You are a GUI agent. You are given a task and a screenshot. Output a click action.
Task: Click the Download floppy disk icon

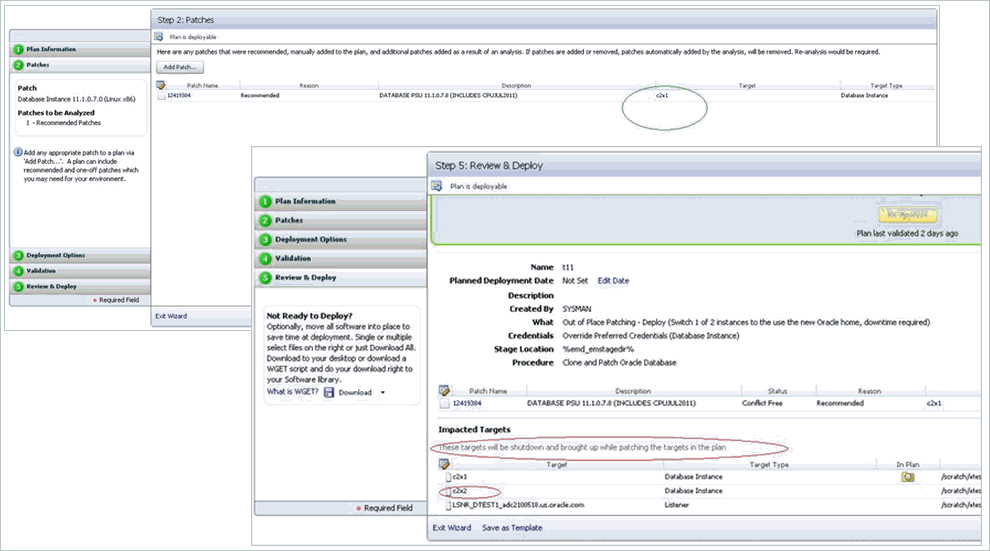[329, 393]
